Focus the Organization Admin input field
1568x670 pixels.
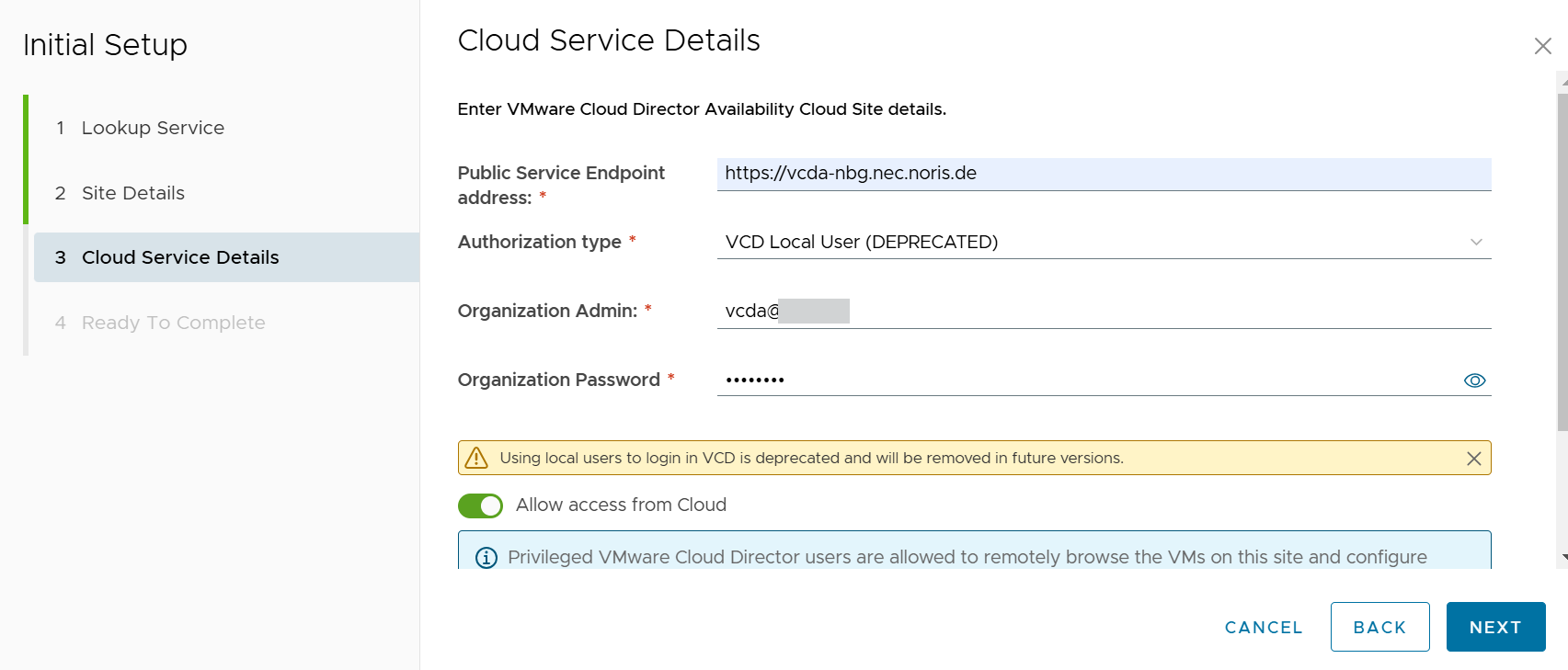1104,312
